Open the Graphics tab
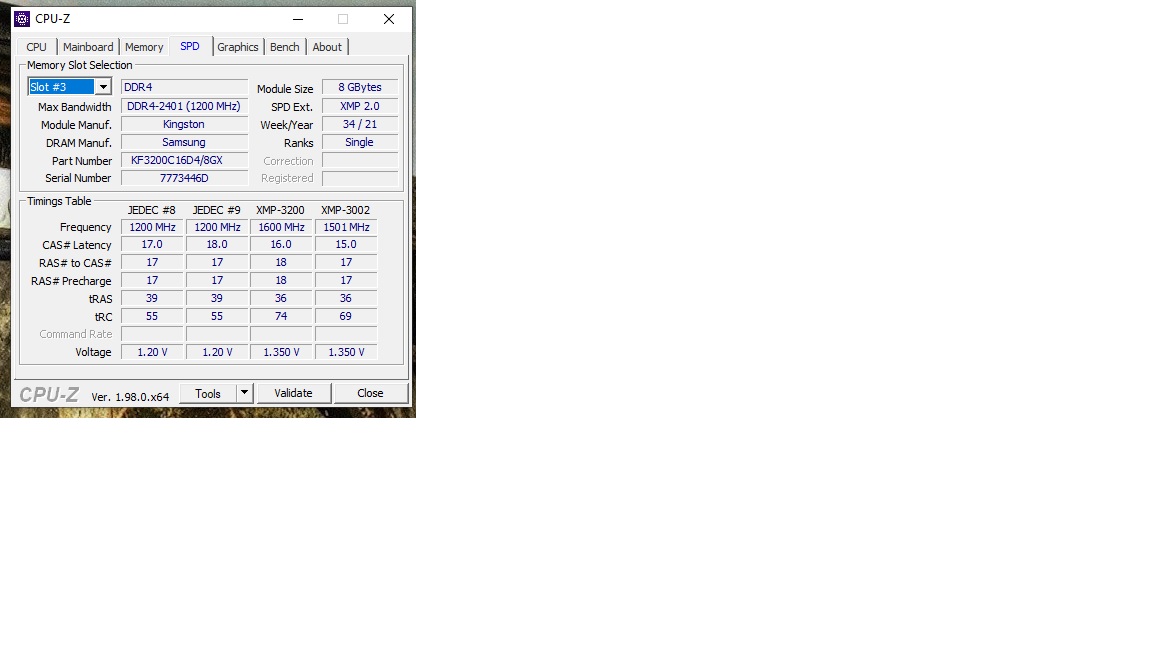The image size is (1152, 648). point(238,47)
